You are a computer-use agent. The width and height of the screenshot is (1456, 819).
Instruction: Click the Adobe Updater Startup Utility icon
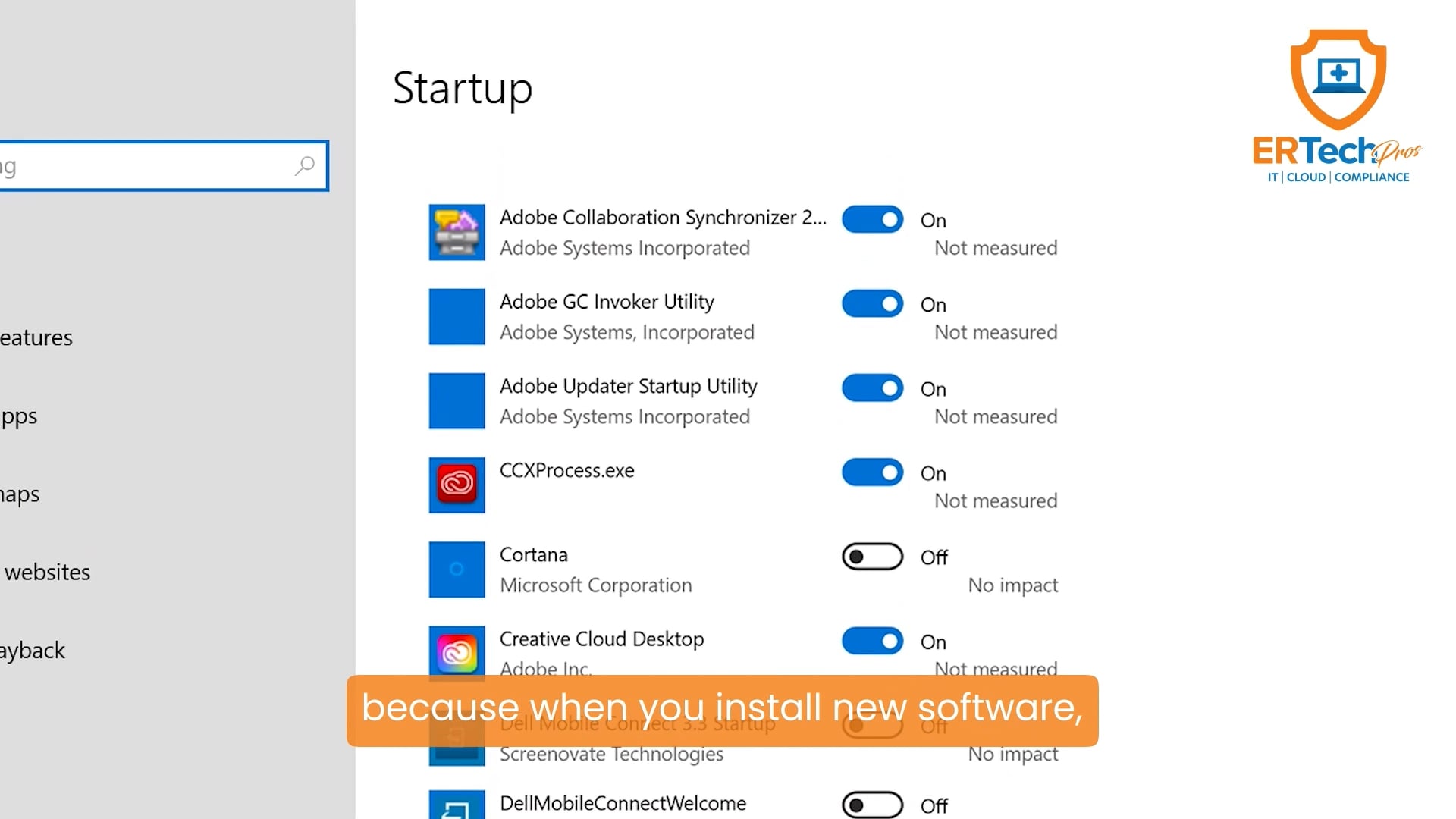click(x=457, y=400)
